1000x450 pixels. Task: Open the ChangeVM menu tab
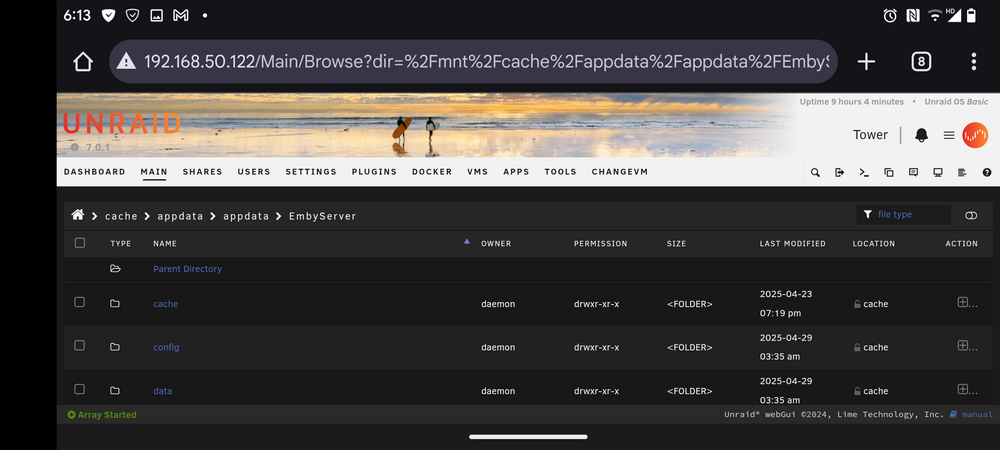(x=620, y=172)
